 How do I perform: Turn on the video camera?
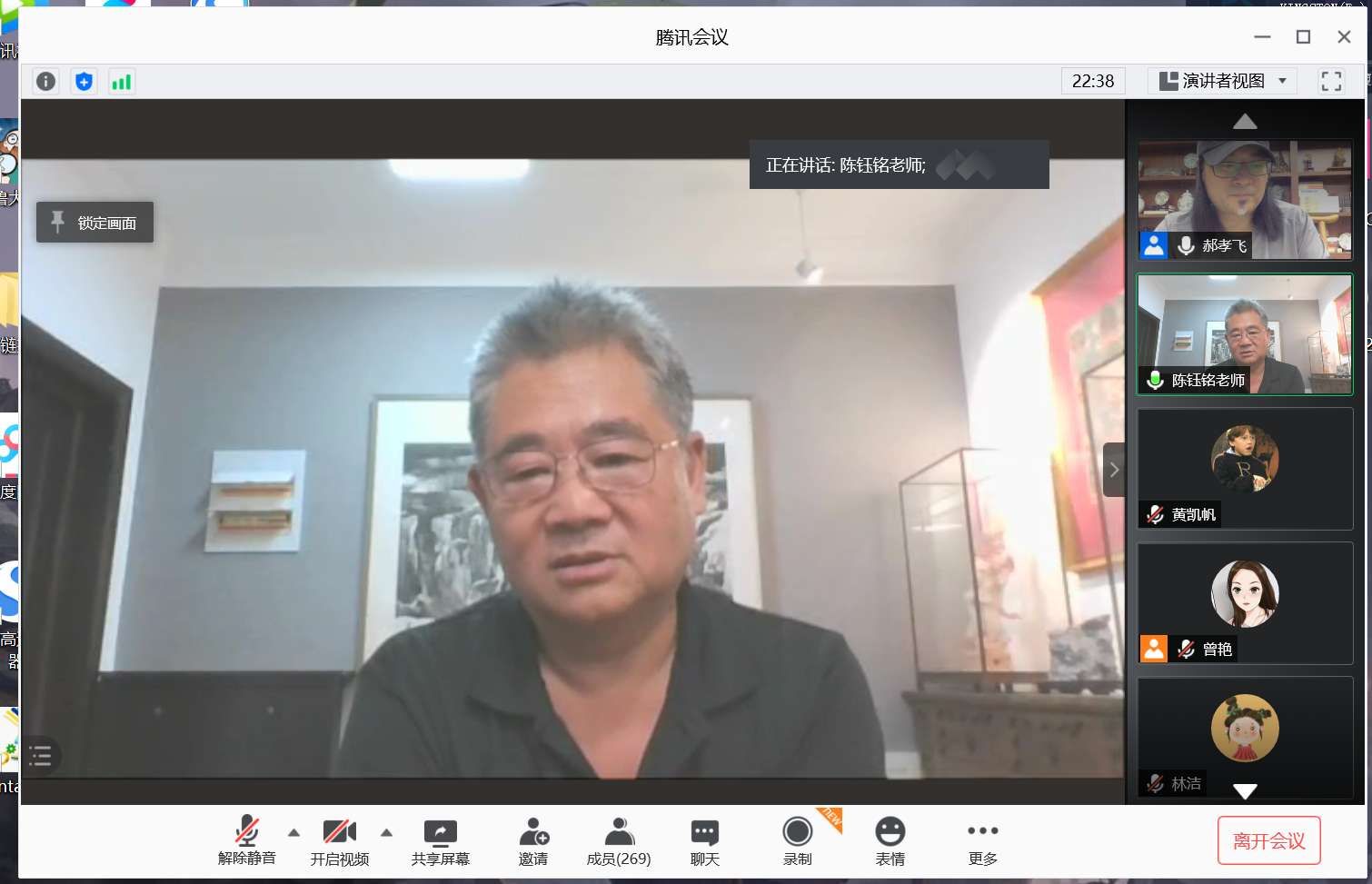pos(339,841)
